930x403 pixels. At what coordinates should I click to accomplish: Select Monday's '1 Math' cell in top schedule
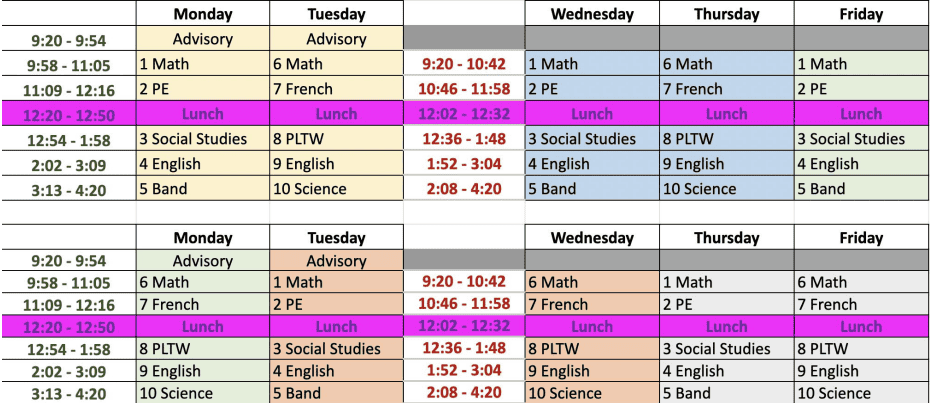click(x=203, y=64)
